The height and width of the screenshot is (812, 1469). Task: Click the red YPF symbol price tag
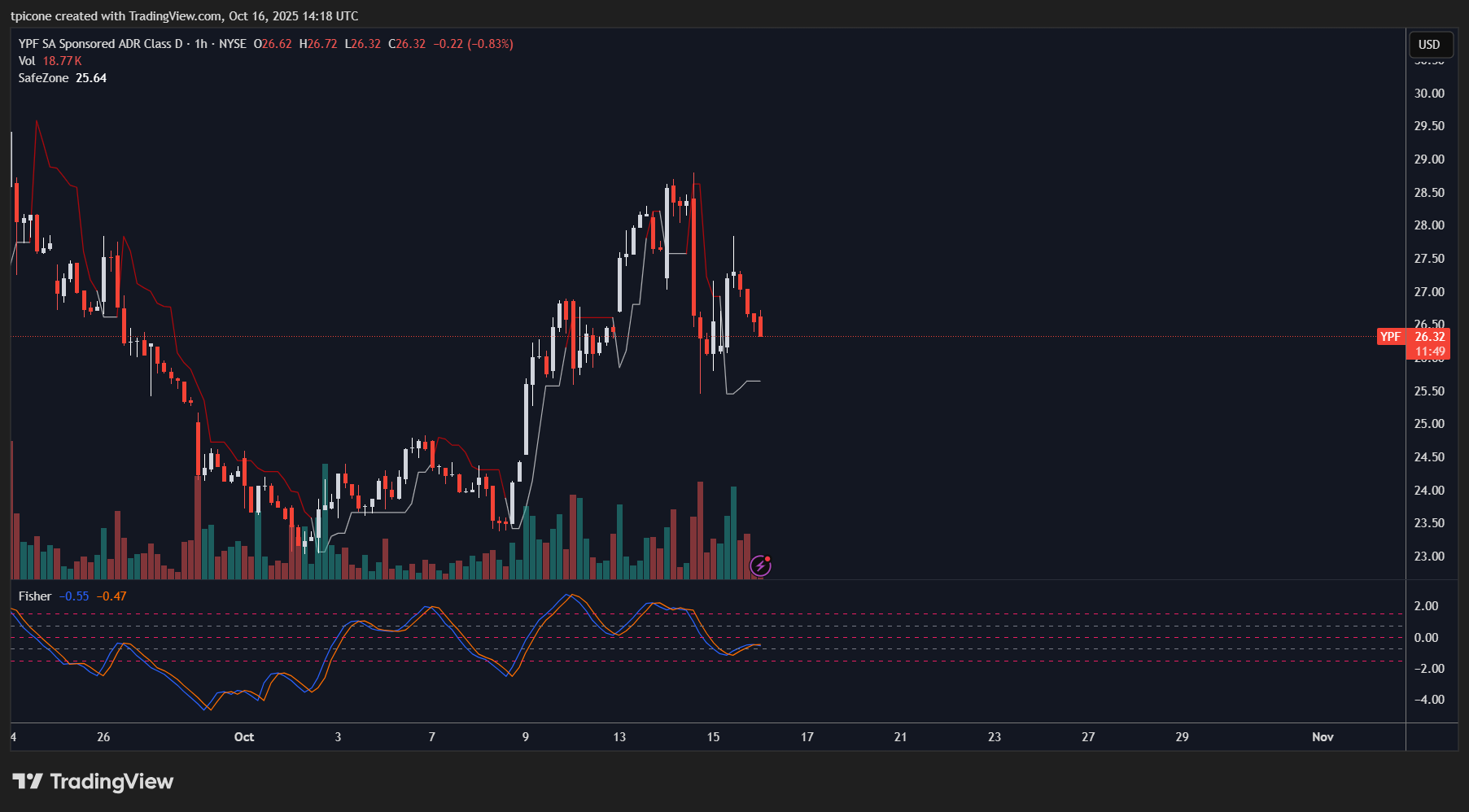coord(1391,337)
